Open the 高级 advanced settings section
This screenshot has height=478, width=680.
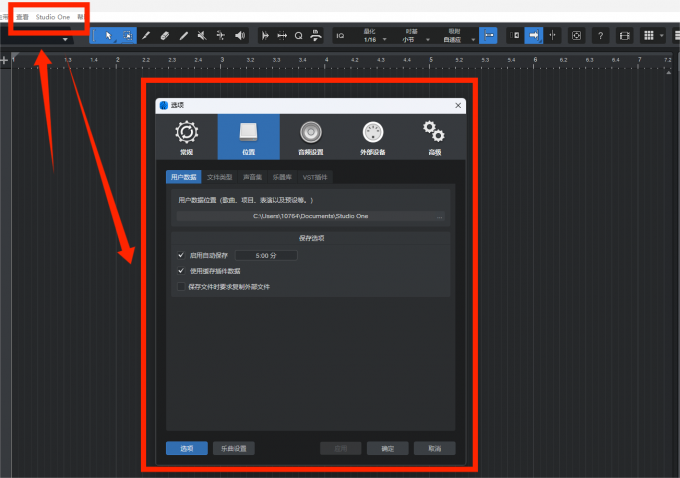[x=433, y=138]
